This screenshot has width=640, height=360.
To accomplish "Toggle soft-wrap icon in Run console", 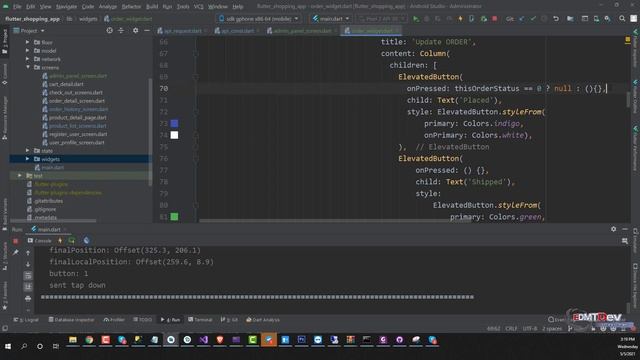I will [28, 276].
